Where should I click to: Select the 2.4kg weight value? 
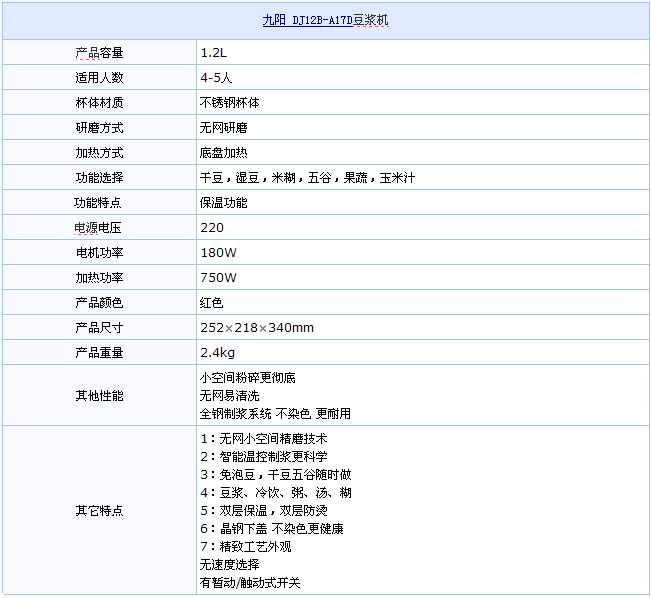pyautogui.click(x=217, y=352)
